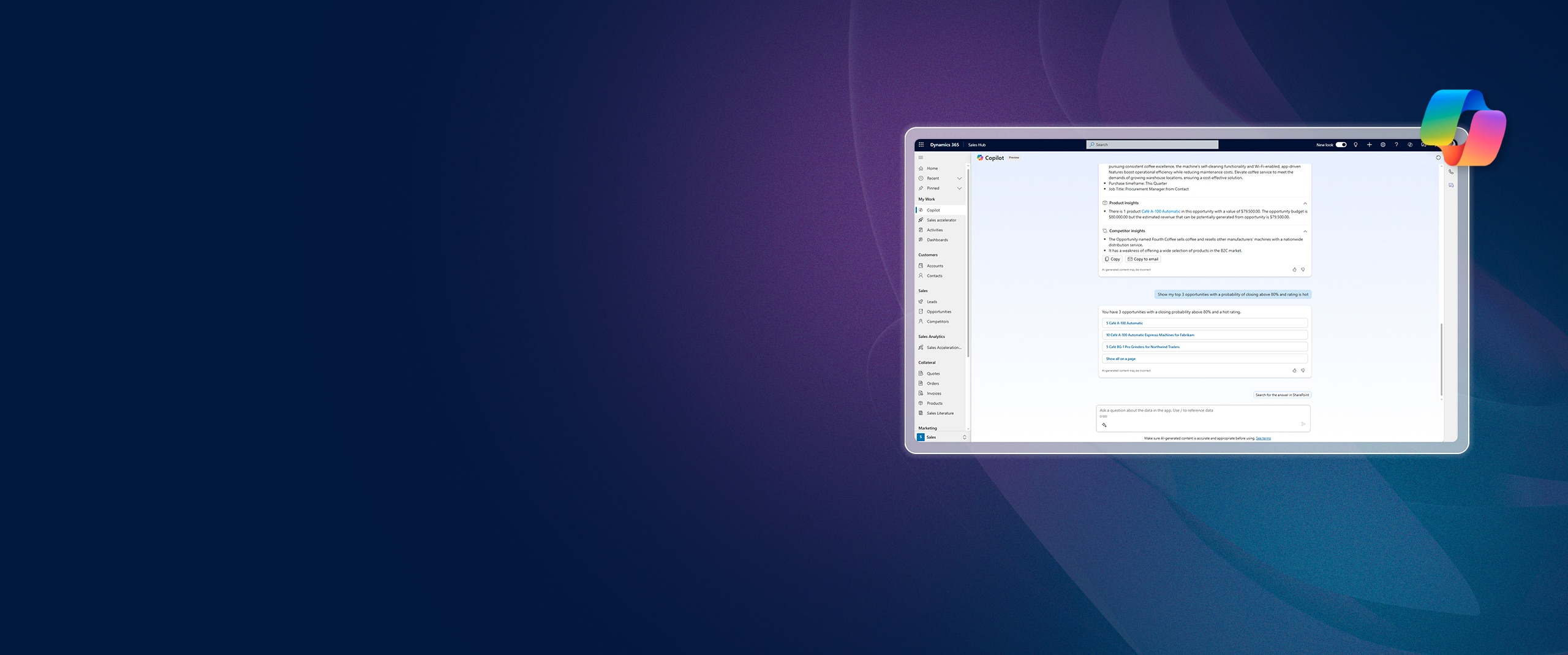The image size is (1568, 655).
Task: Give a thumbs up on the Copilot response
Action: (1294, 270)
